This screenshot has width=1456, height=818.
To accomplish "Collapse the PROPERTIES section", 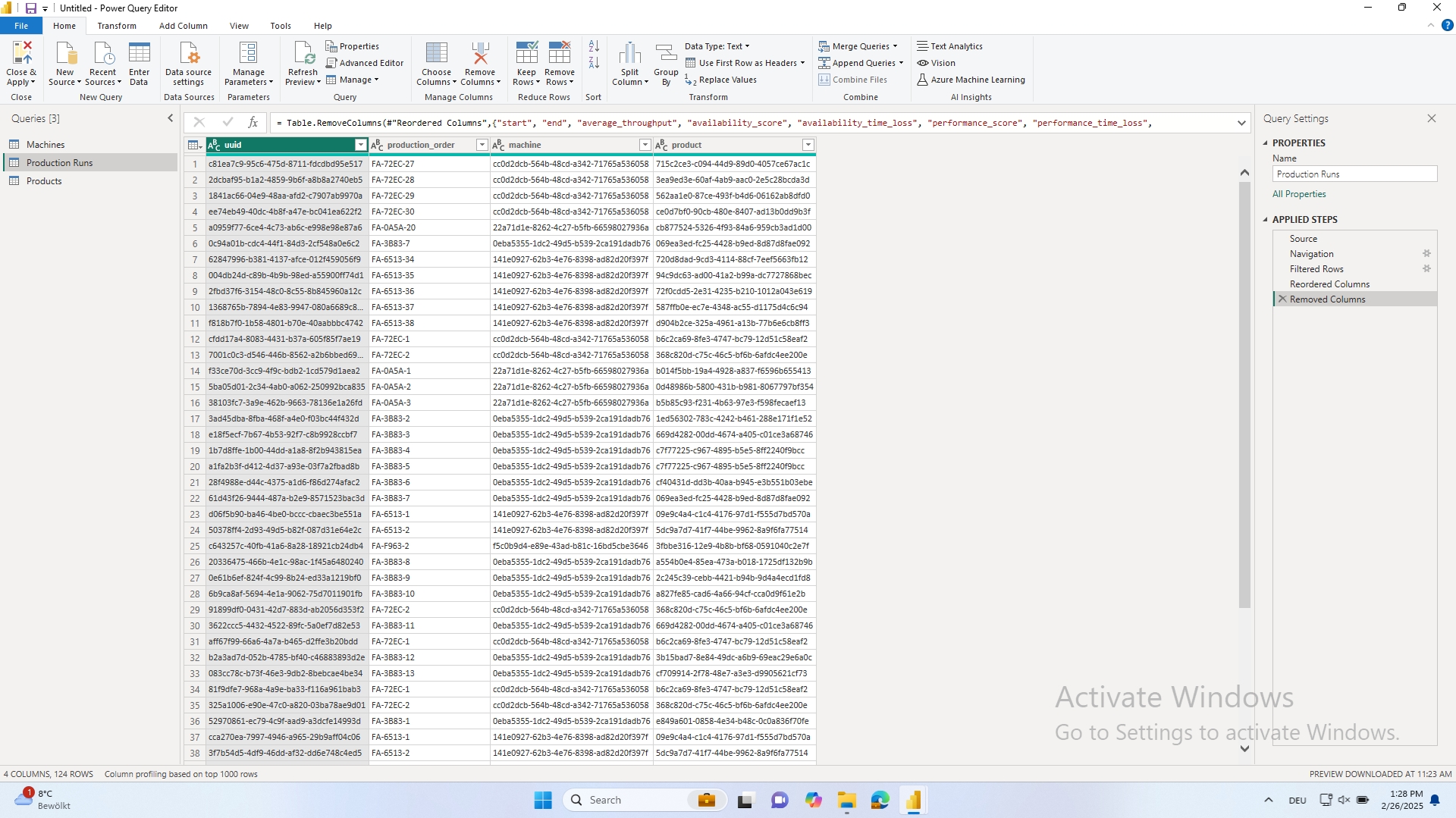I will pyautogui.click(x=1265, y=143).
